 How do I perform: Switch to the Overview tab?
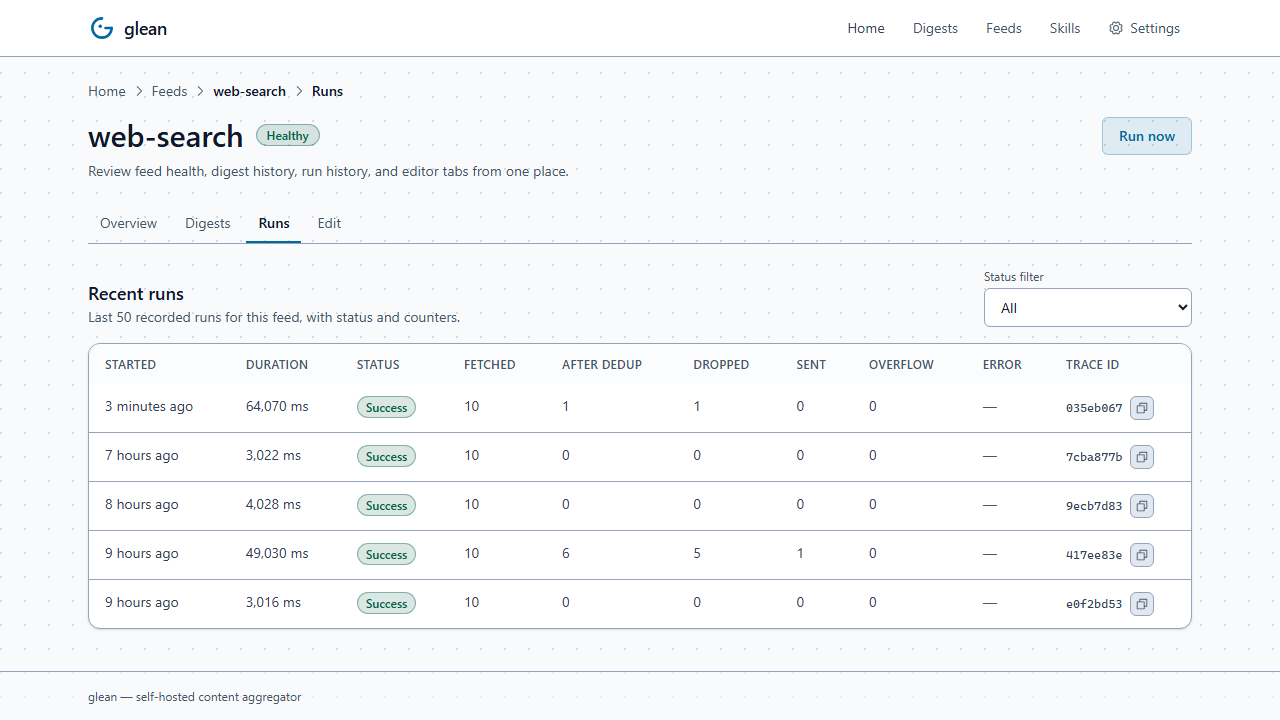(128, 223)
